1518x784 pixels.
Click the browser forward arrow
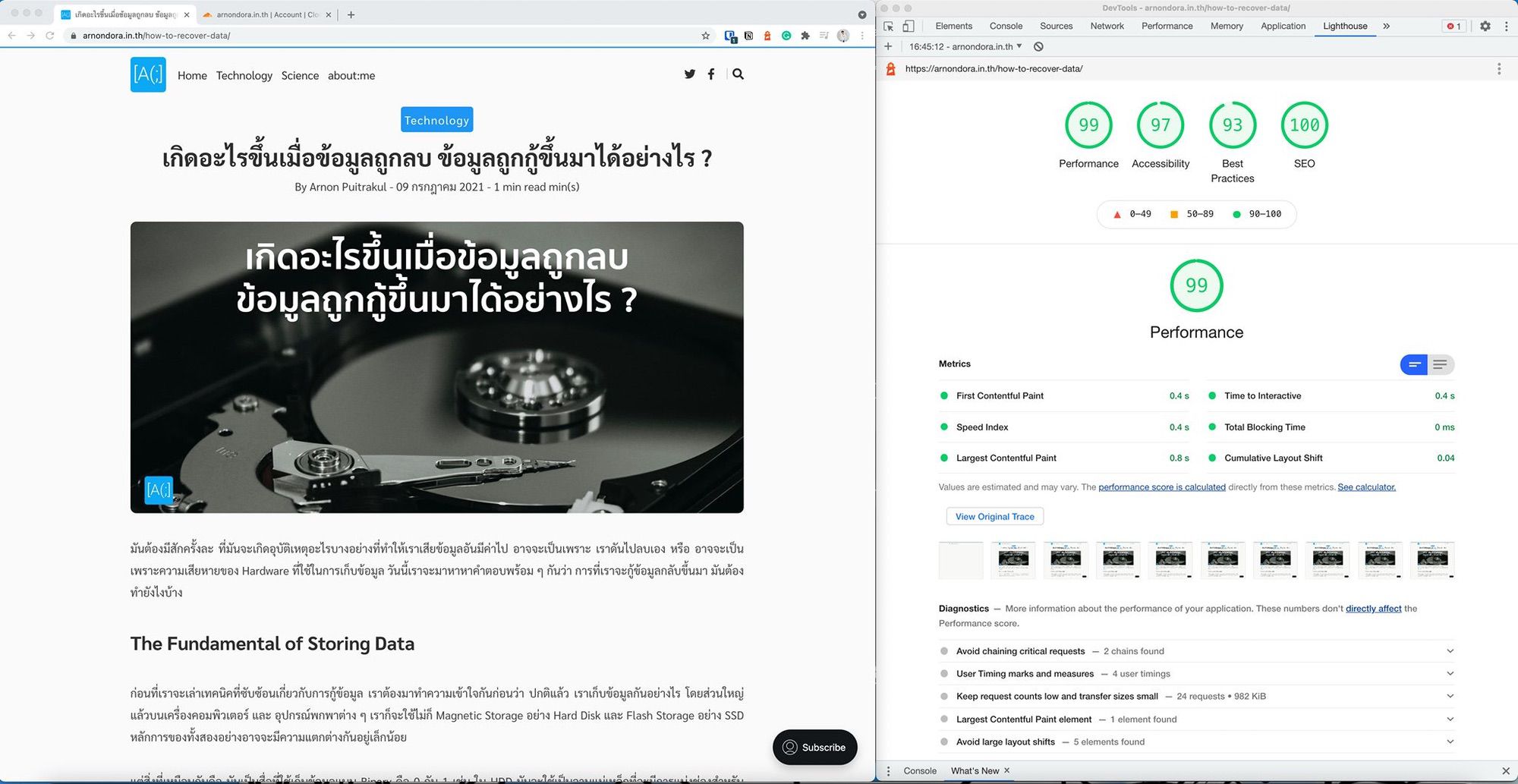(x=30, y=36)
